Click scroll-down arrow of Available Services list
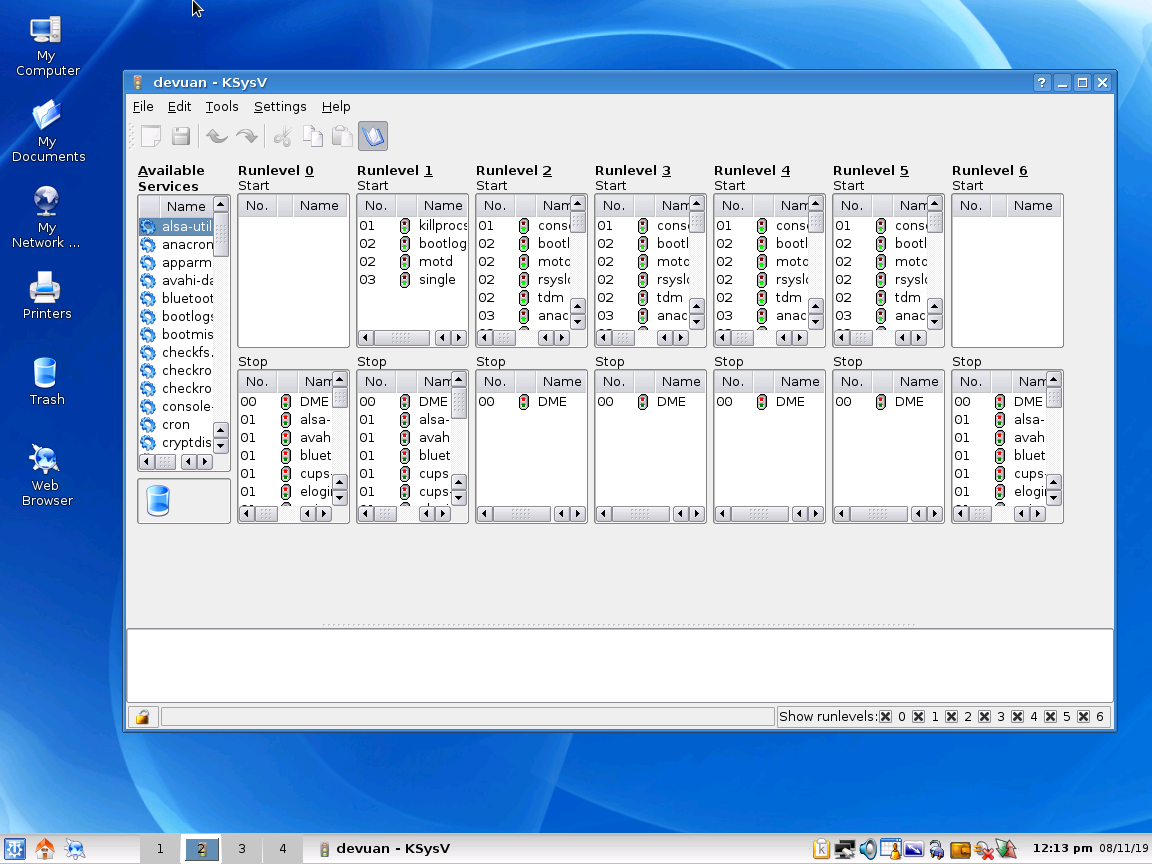This screenshot has height=864, width=1152. (x=220, y=445)
